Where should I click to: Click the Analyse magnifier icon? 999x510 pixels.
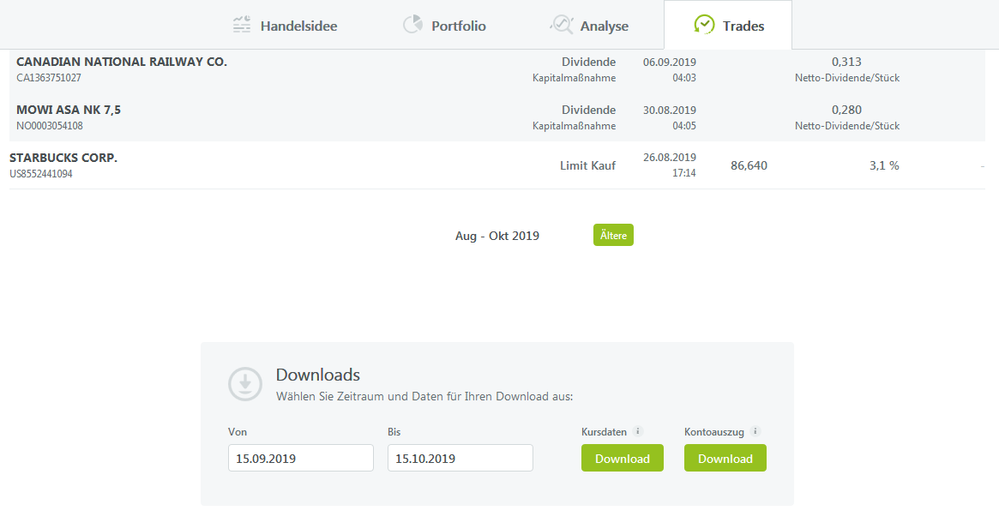pyautogui.click(x=562, y=25)
